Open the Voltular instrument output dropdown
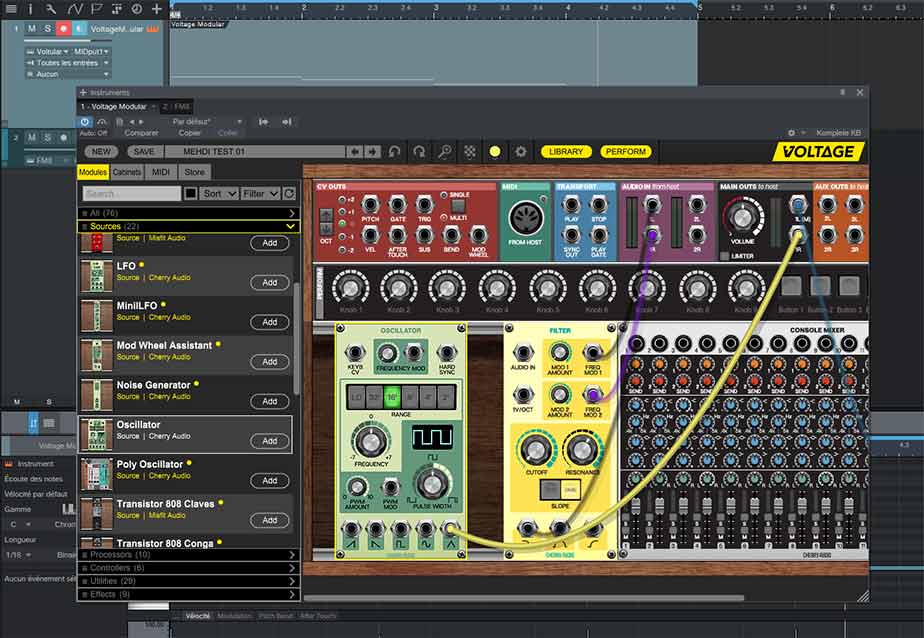 coord(47,51)
